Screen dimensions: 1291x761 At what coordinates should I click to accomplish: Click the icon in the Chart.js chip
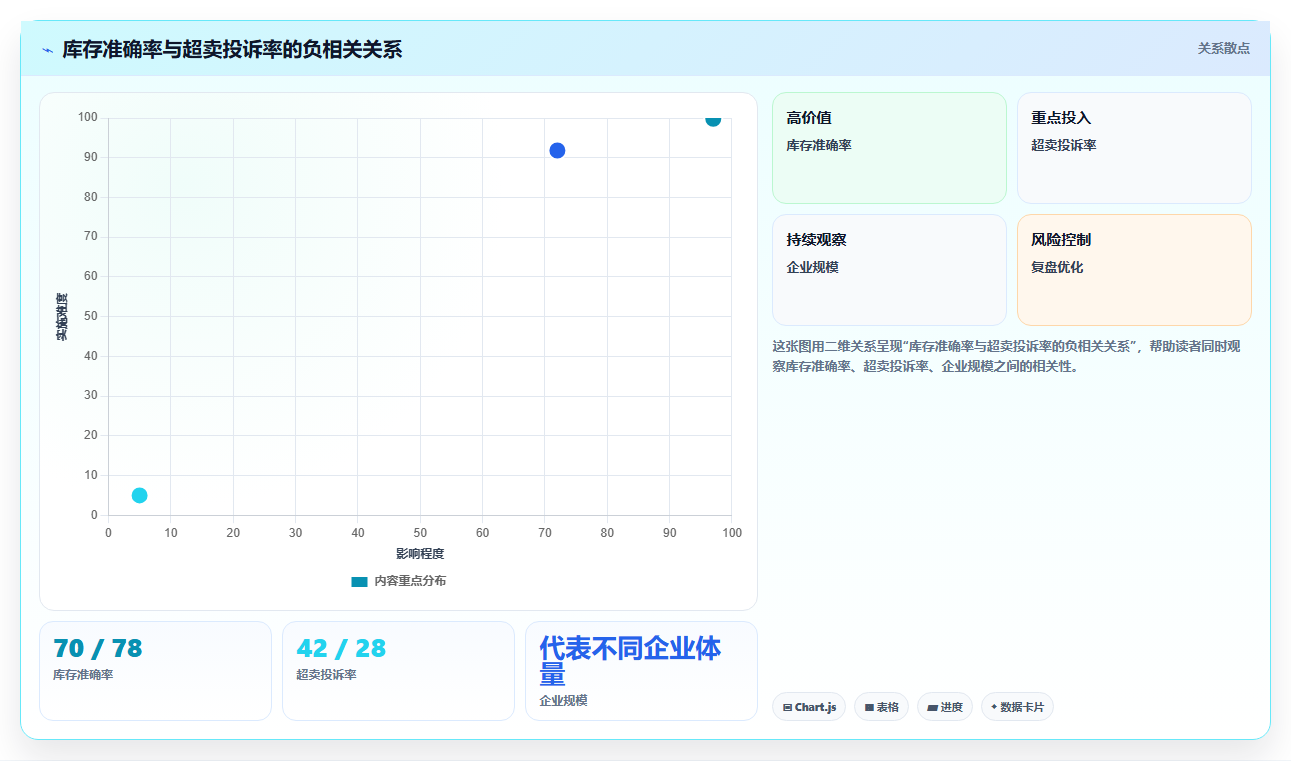788,707
